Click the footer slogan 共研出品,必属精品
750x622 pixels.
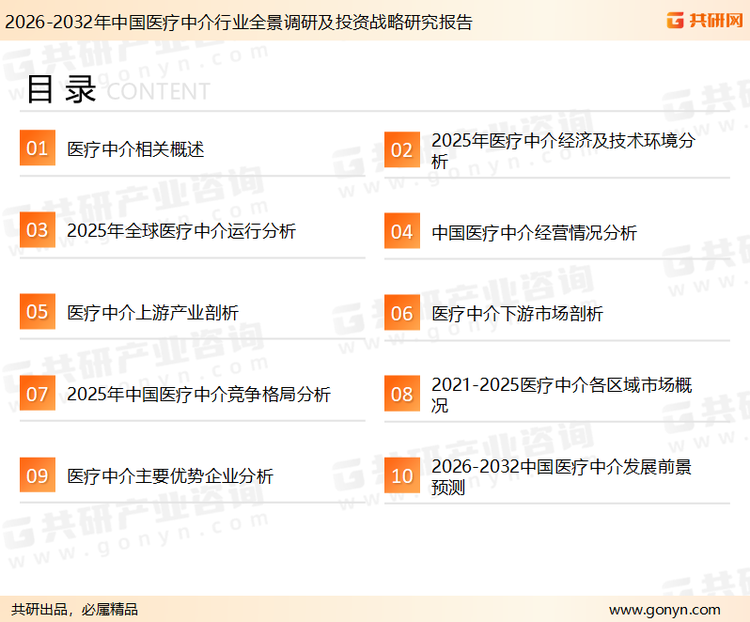click(74, 609)
